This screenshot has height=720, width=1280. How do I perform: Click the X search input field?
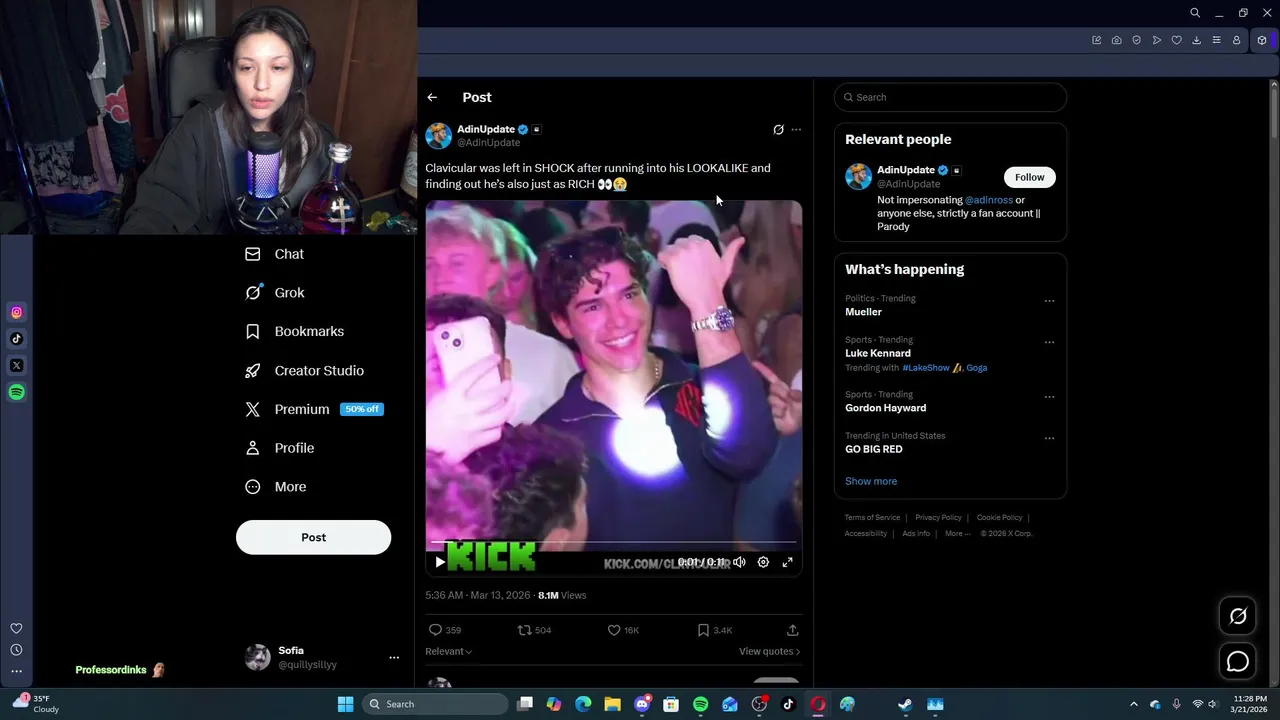click(x=950, y=97)
